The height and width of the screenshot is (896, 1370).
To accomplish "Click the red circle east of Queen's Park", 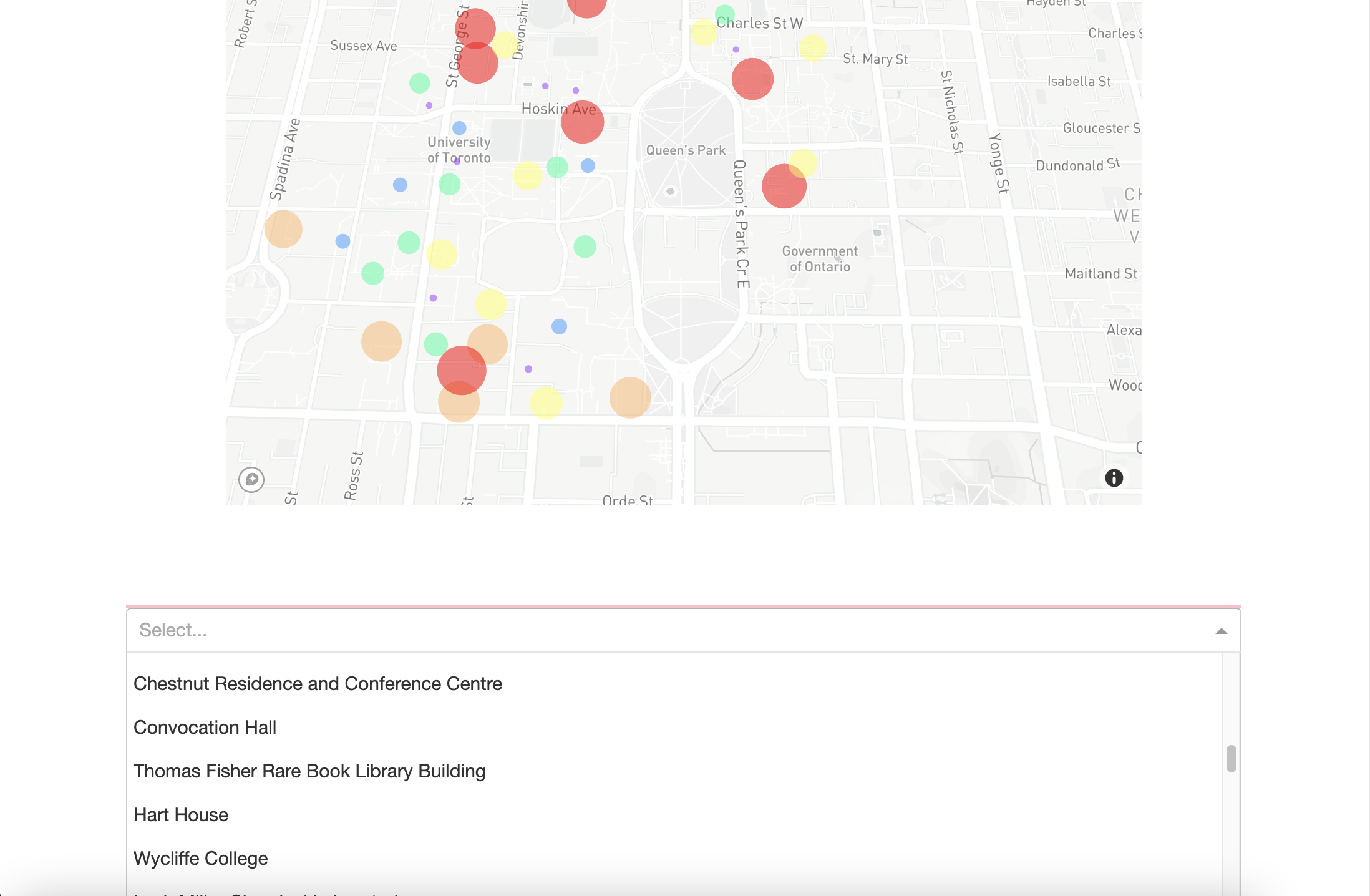I will [x=784, y=186].
